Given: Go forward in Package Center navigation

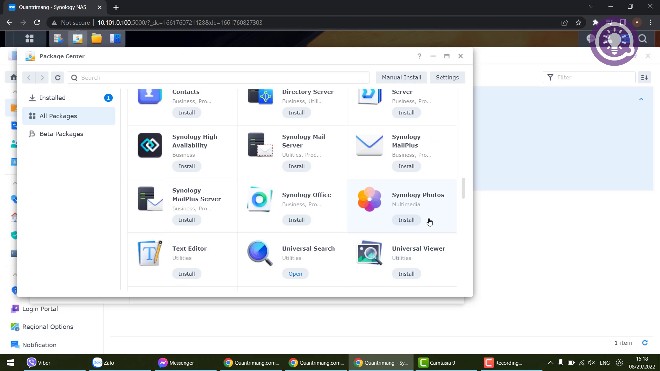Looking at the screenshot, I should click(42, 77).
